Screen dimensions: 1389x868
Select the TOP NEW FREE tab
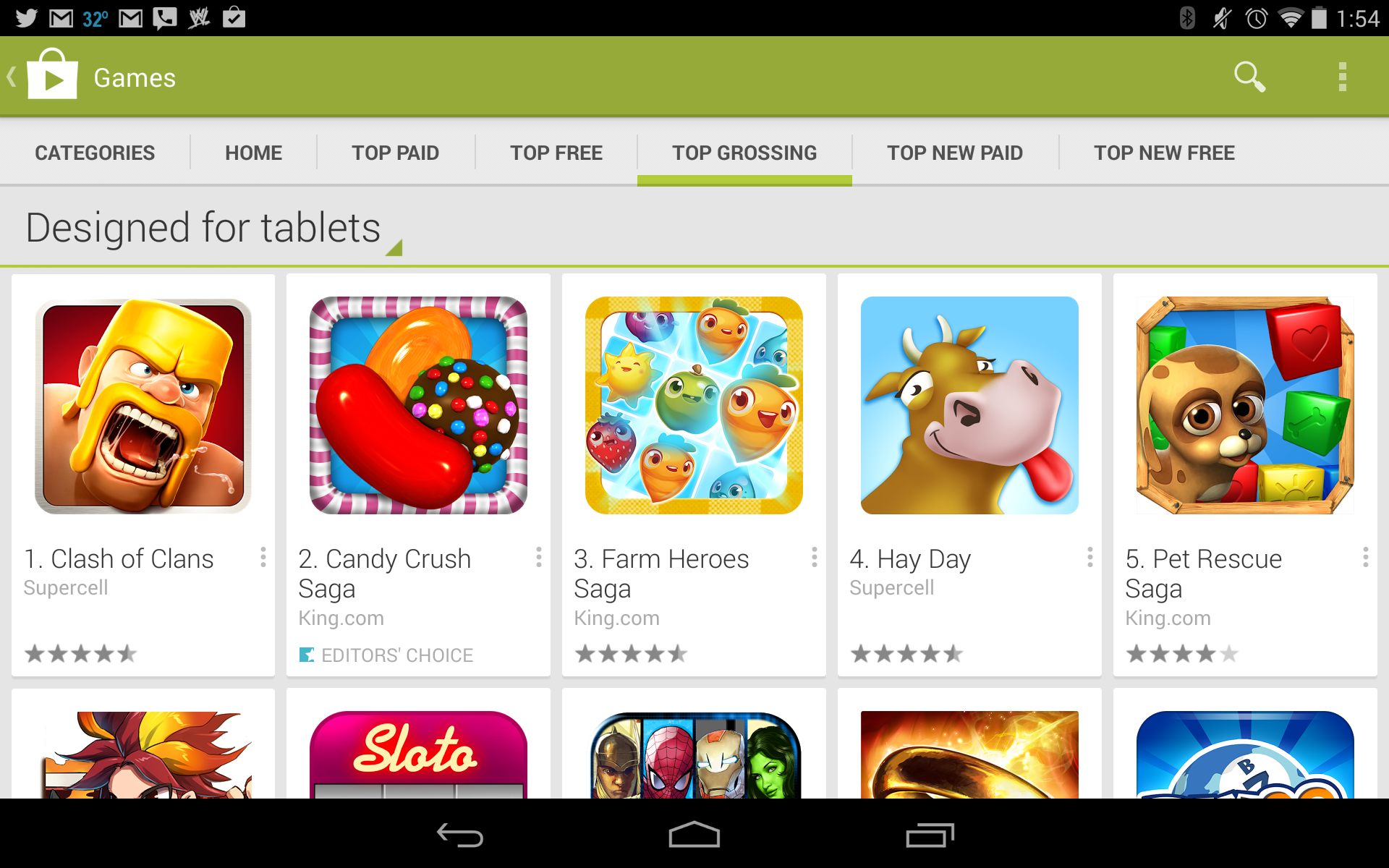click(1164, 153)
